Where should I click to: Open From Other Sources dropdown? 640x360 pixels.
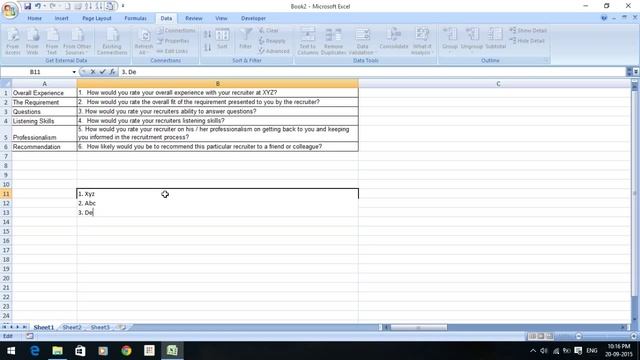pos(77,41)
